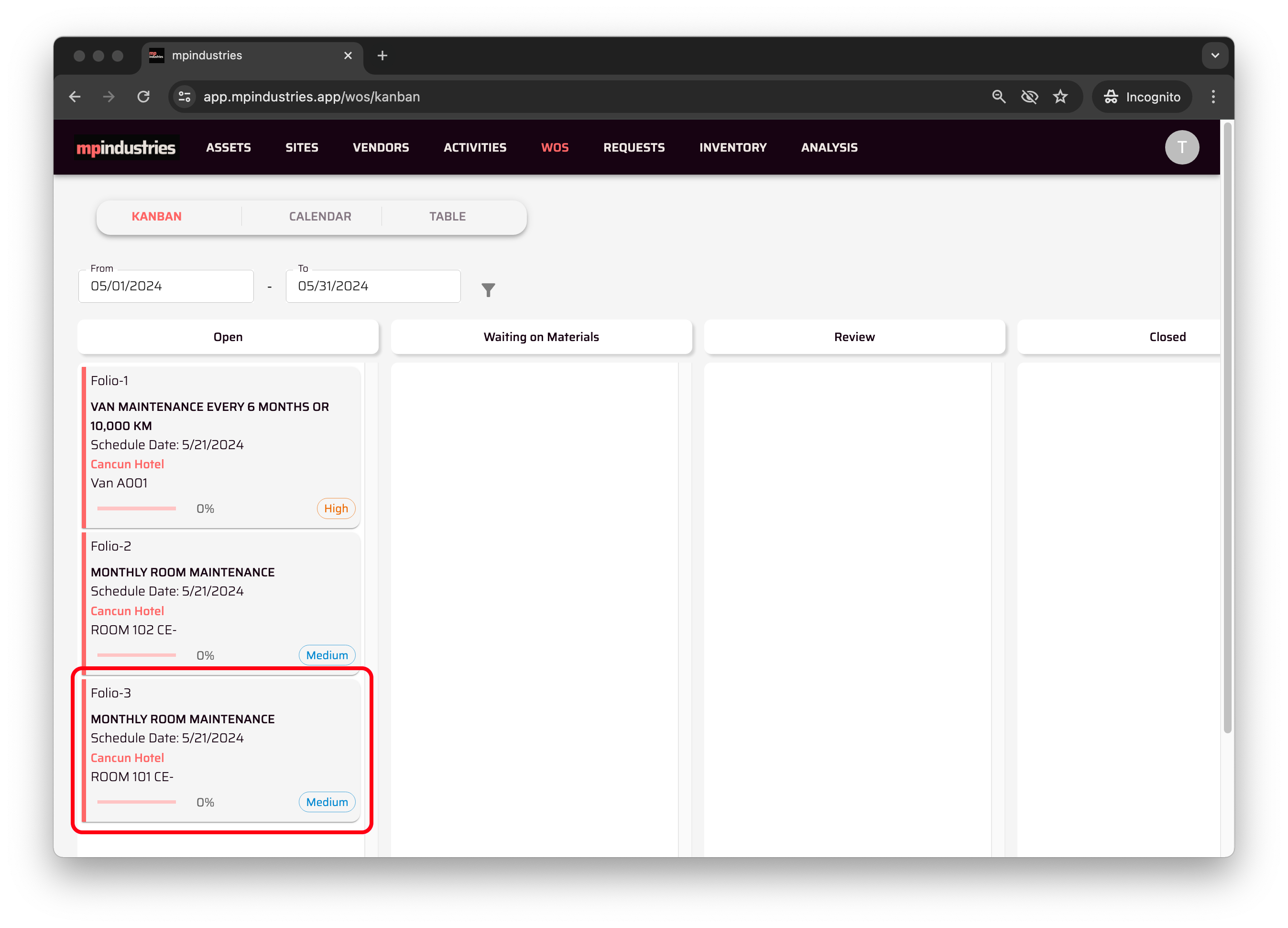Click the Medium priority badge on Folio-2
The height and width of the screenshot is (928, 1288).
327,655
